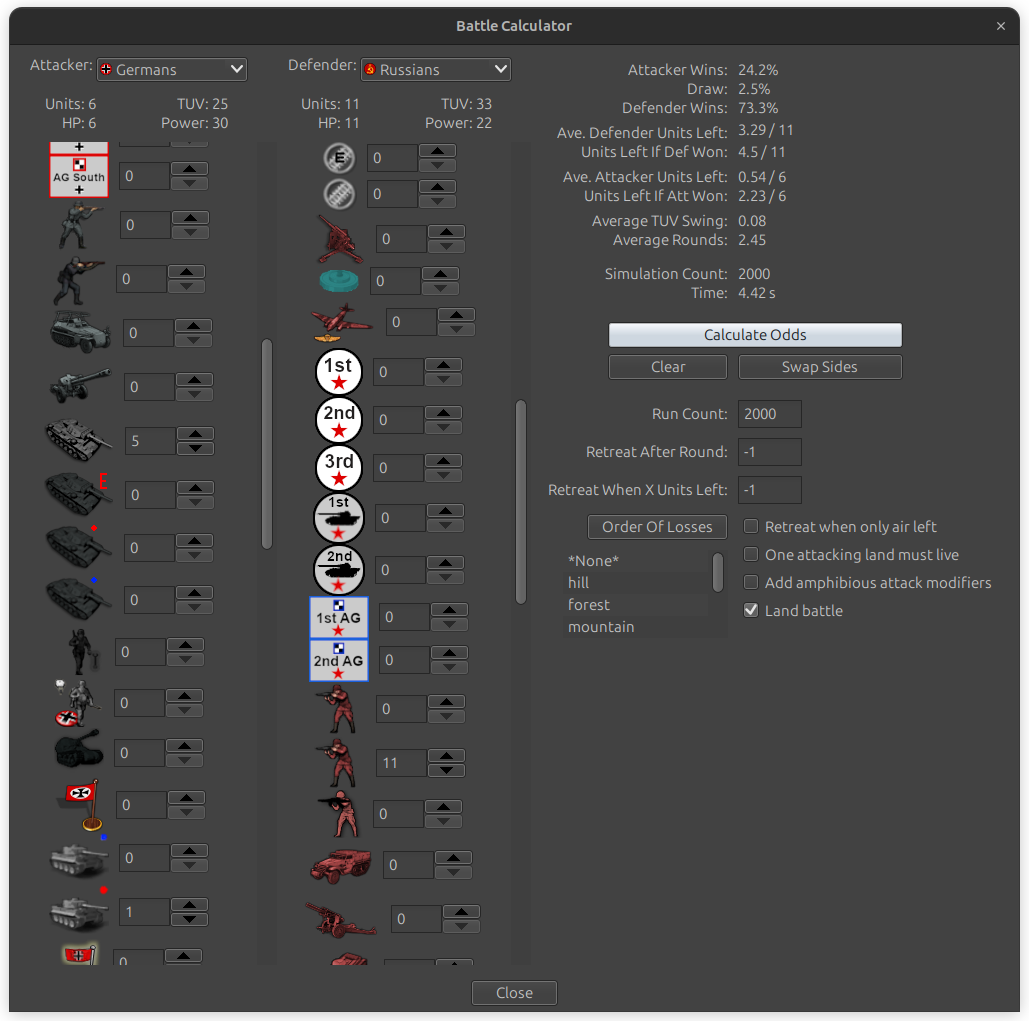Check One attacking land must live
This screenshot has width=1029, height=1021.
[751, 554]
